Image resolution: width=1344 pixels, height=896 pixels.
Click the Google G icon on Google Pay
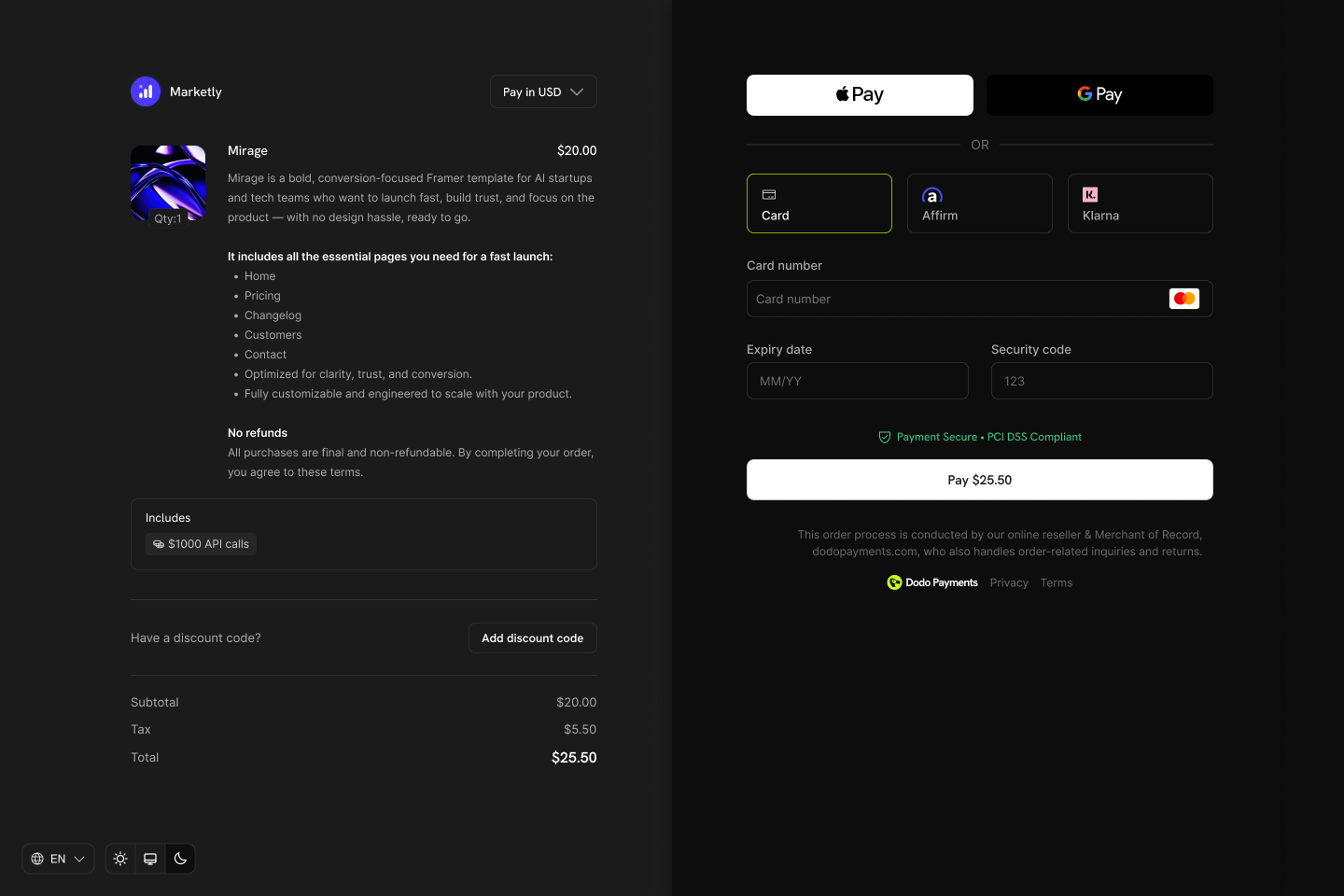pos(1084,93)
